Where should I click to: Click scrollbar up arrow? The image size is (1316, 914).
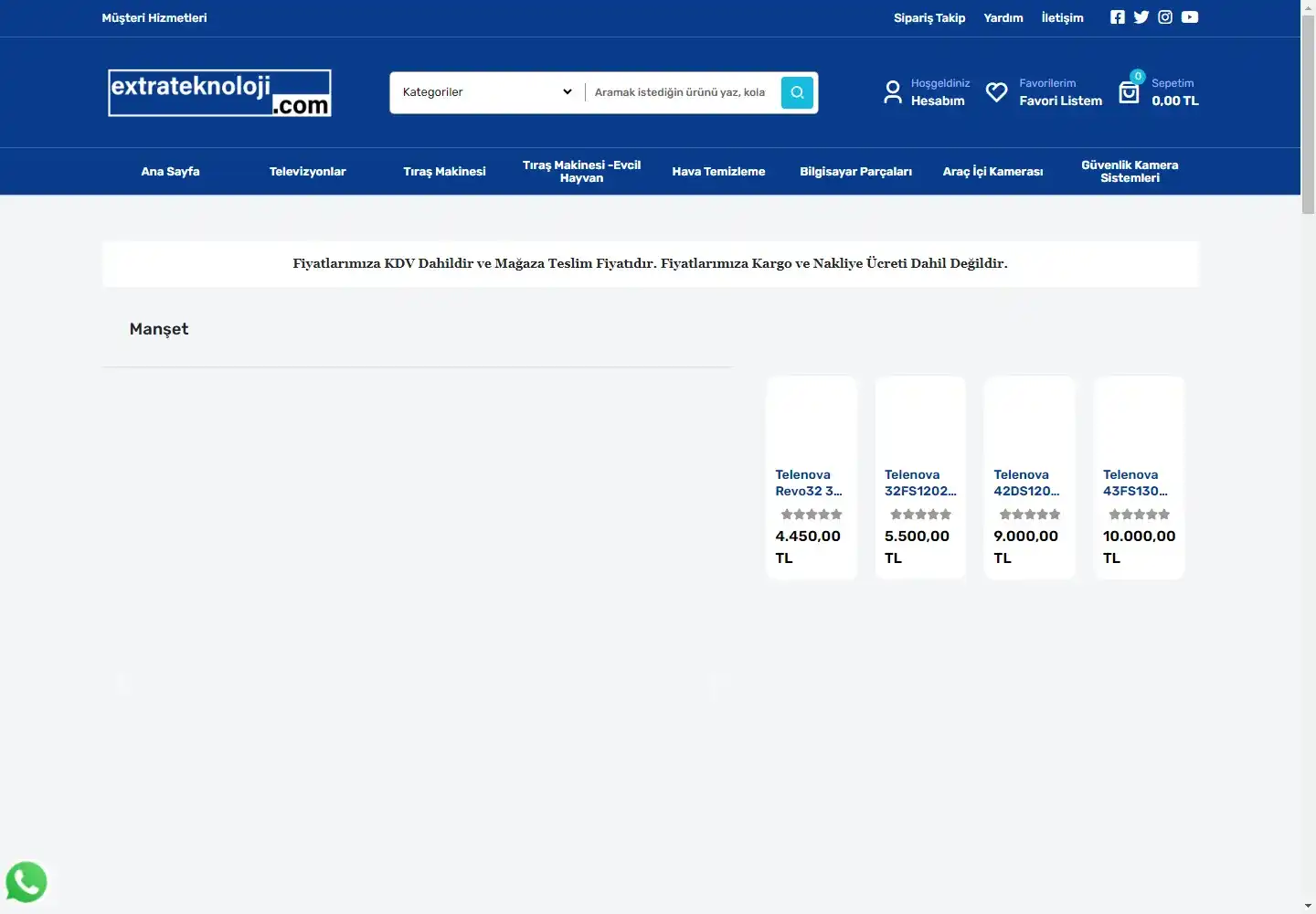tap(1308, 7)
